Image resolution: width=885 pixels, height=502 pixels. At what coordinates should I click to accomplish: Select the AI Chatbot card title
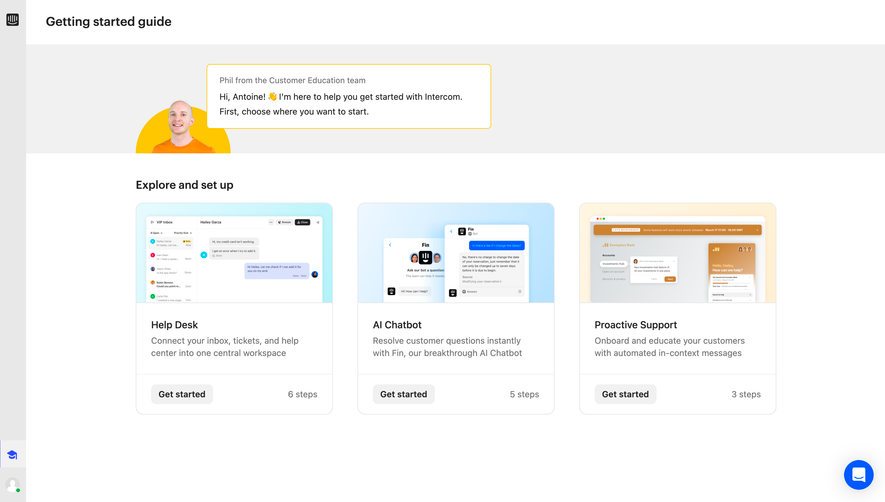click(x=397, y=325)
